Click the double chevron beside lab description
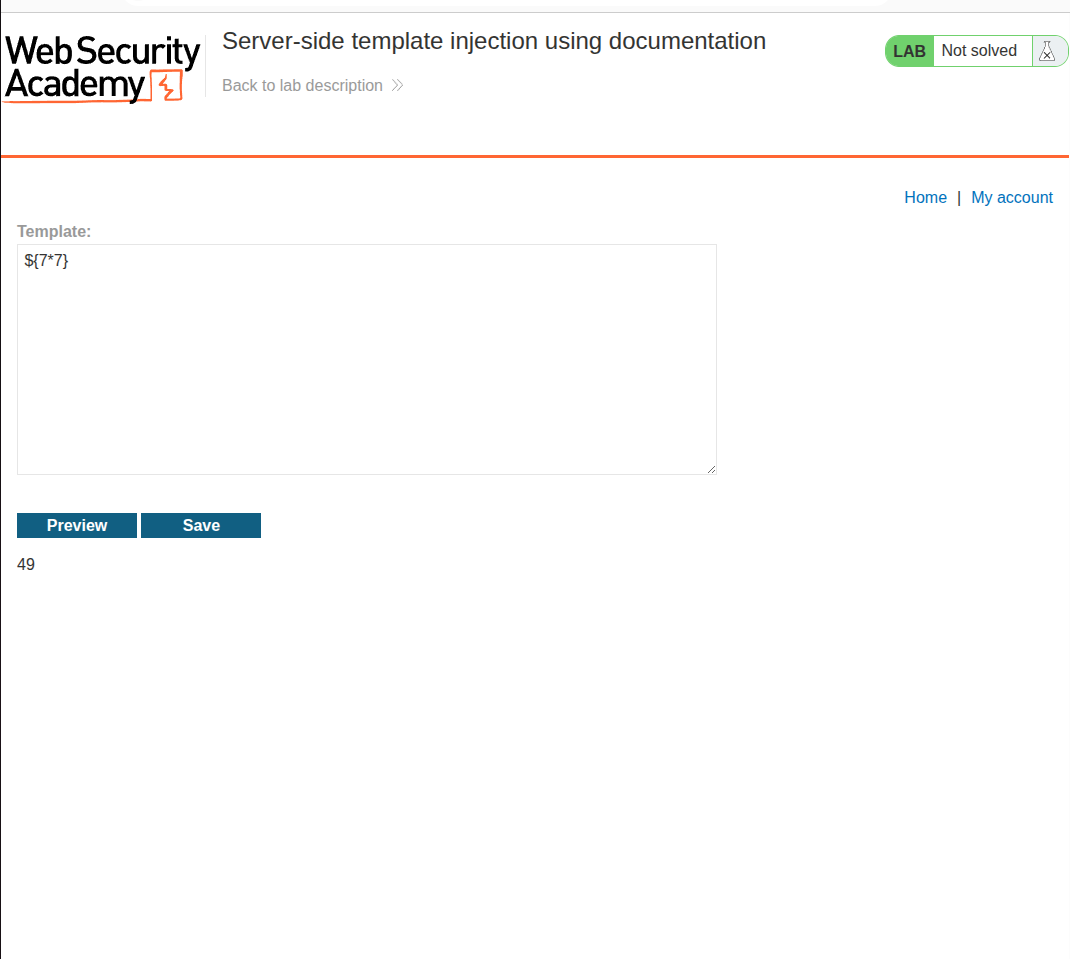The height and width of the screenshot is (959, 1070). point(397,86)
